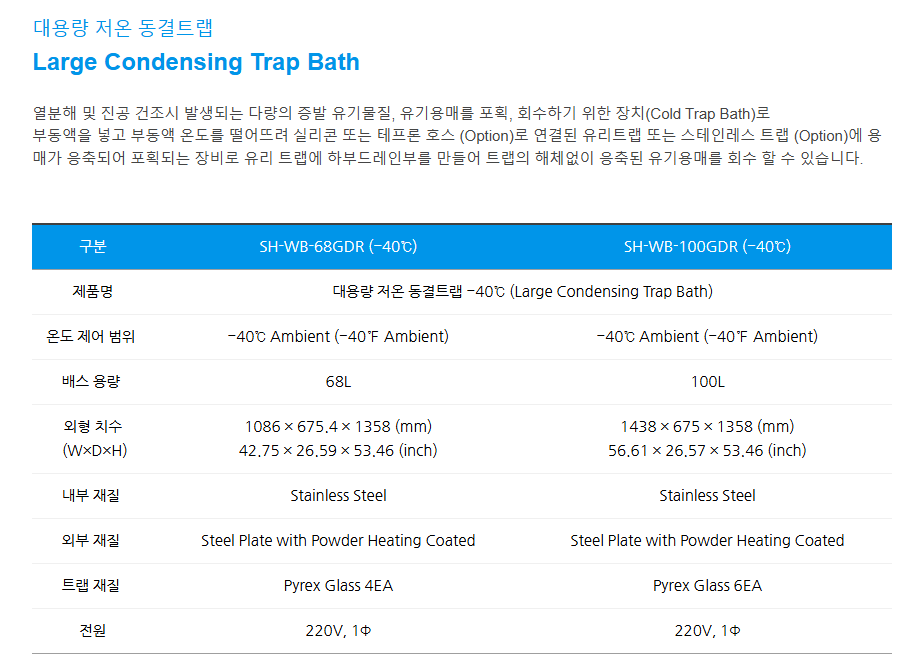The image size is (906, 663).
Task: Click the merged product name cell in the table
Action: point(522,292)
